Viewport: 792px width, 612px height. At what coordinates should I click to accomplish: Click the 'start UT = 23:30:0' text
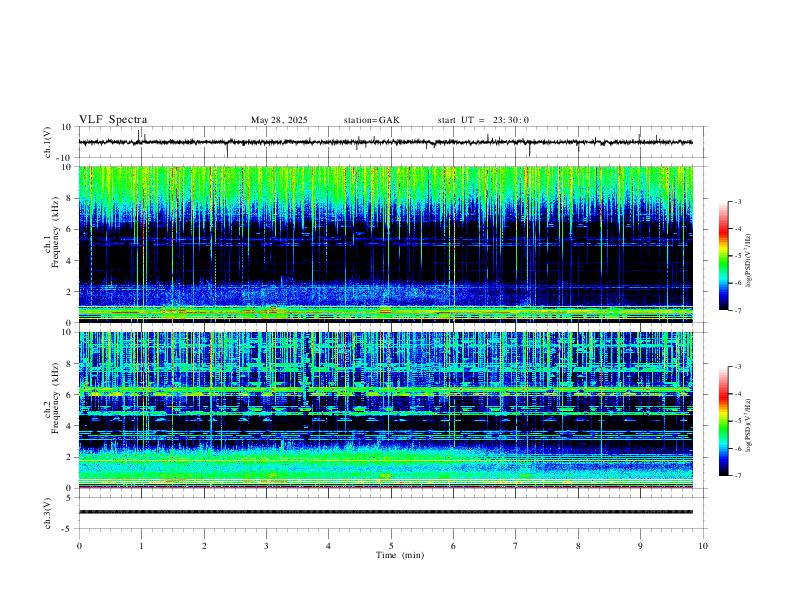(483, 120)
